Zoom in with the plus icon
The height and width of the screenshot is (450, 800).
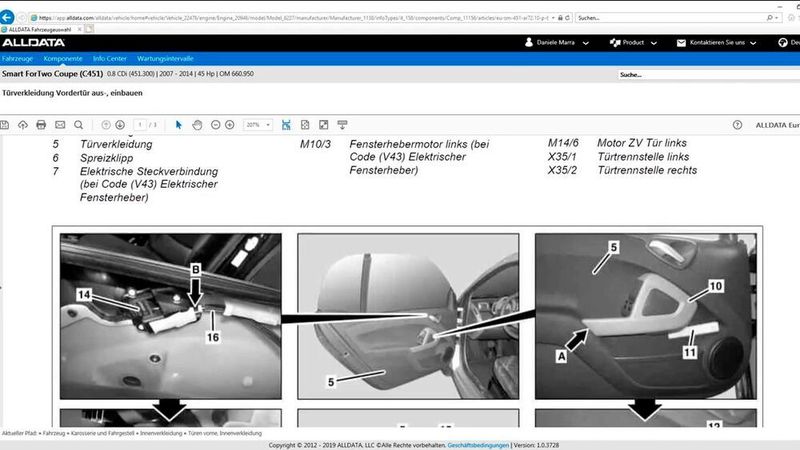click(x=230, y=125)
